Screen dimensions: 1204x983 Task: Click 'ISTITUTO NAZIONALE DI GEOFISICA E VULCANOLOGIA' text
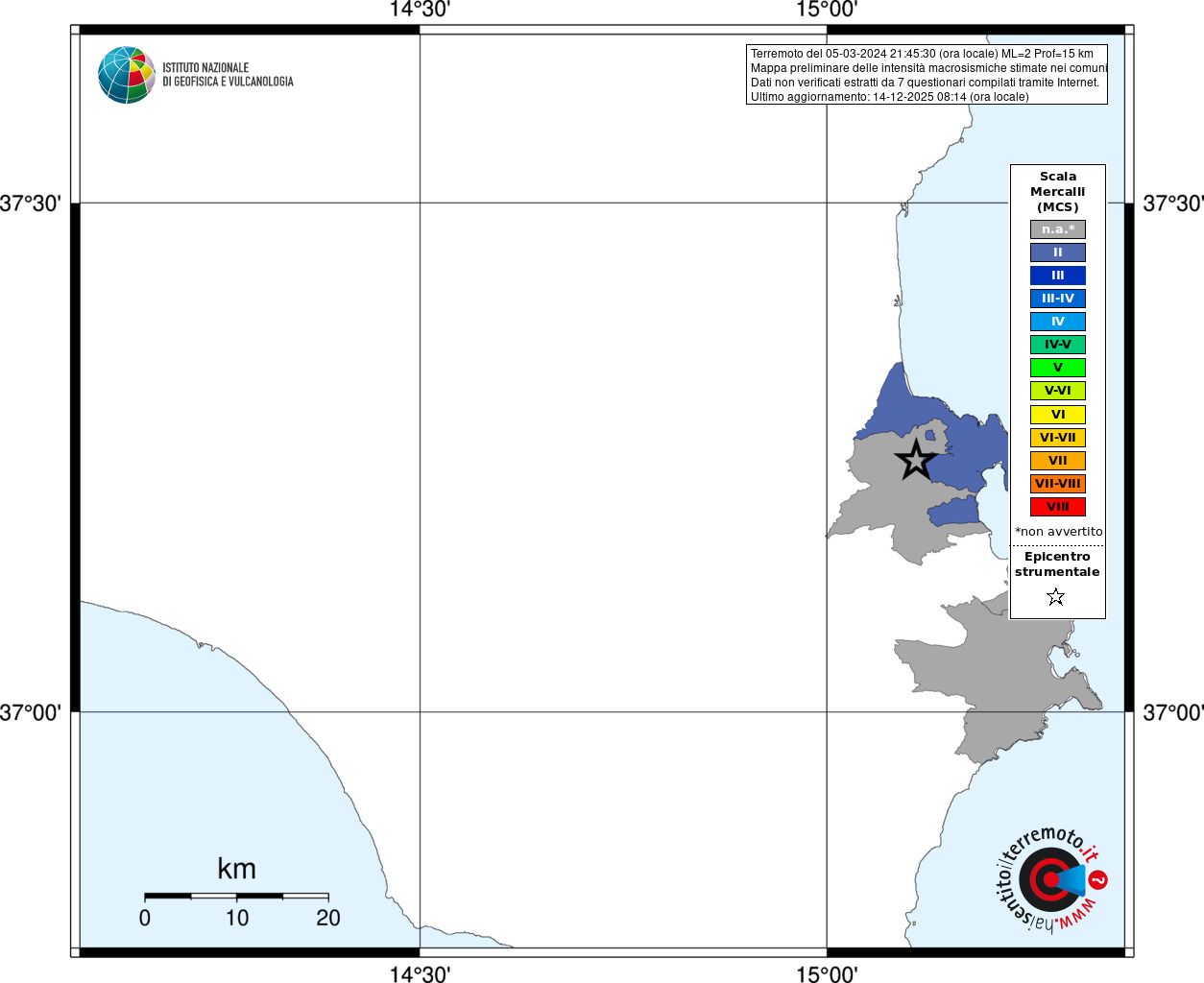(x=228, y=75)
